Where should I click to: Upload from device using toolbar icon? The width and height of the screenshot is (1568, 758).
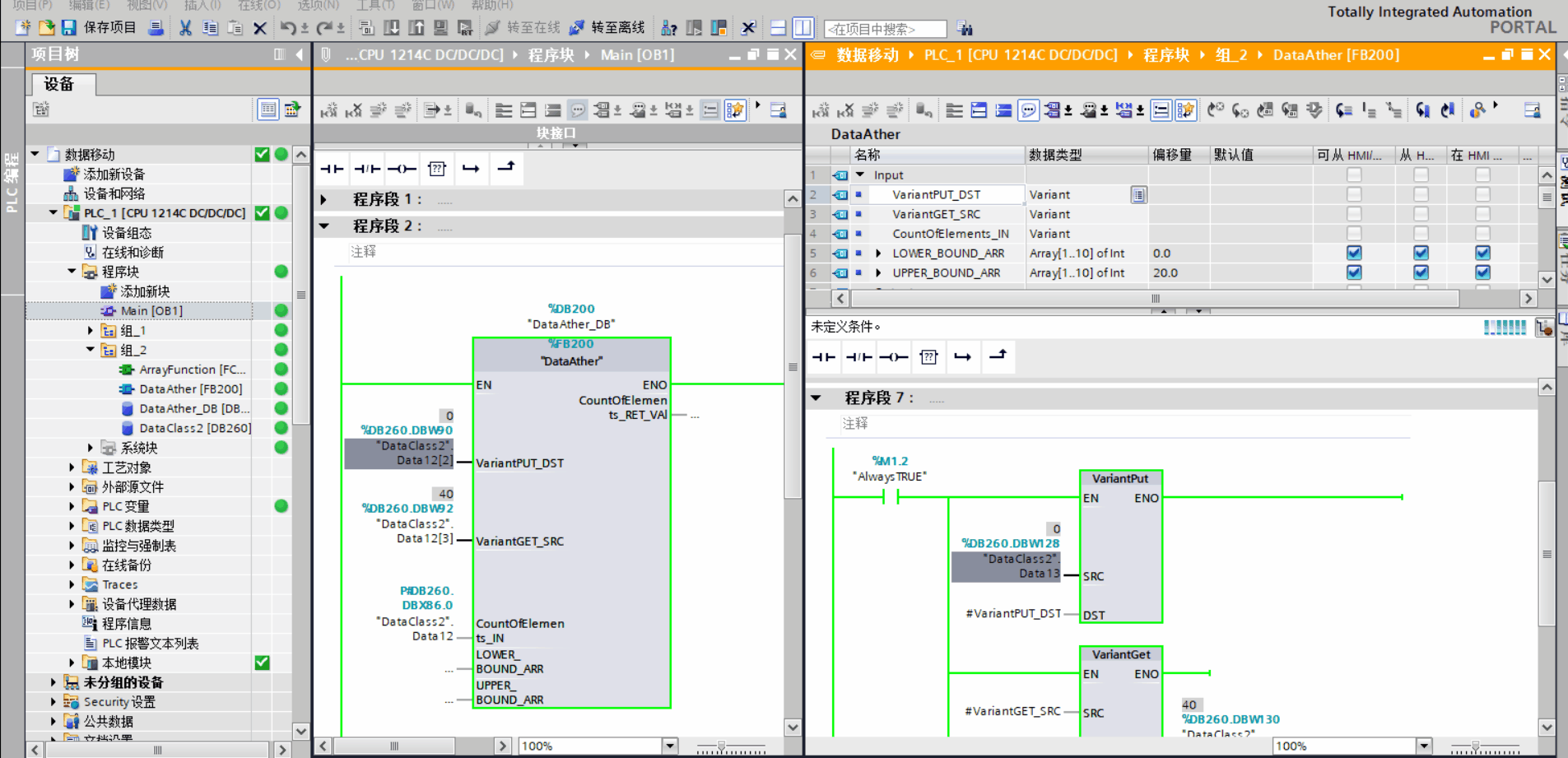(x=416, y=28)
